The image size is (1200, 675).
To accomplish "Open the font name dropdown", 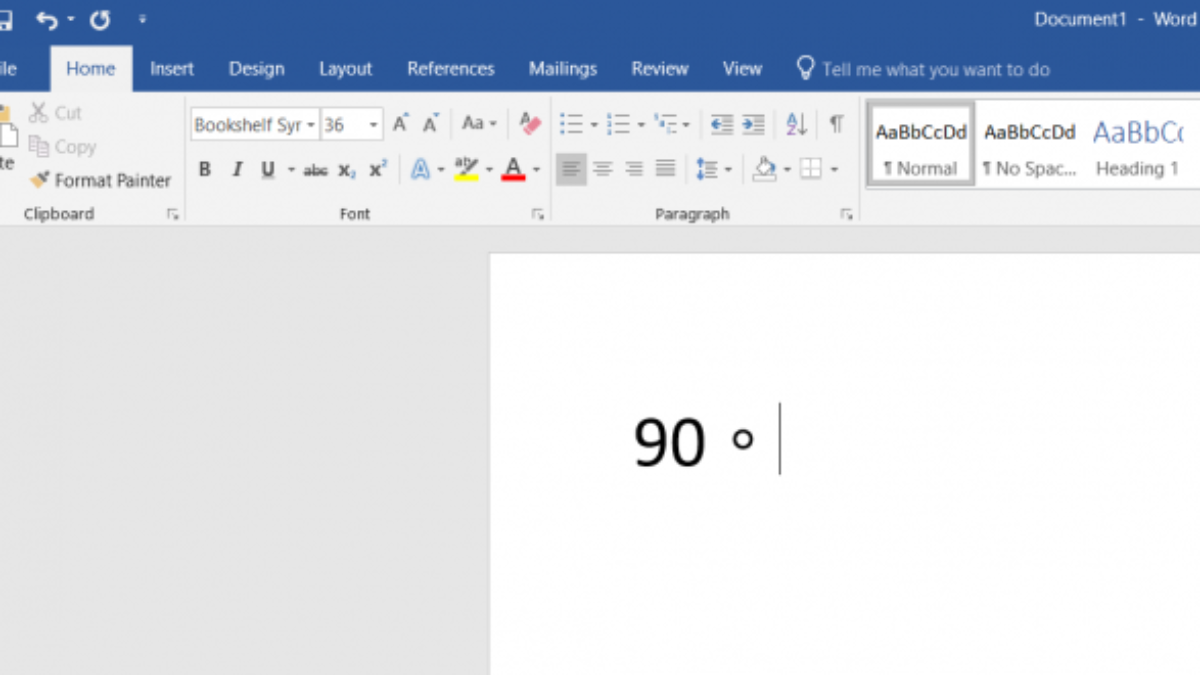I will pyautogui.click(x=311, y=125).
